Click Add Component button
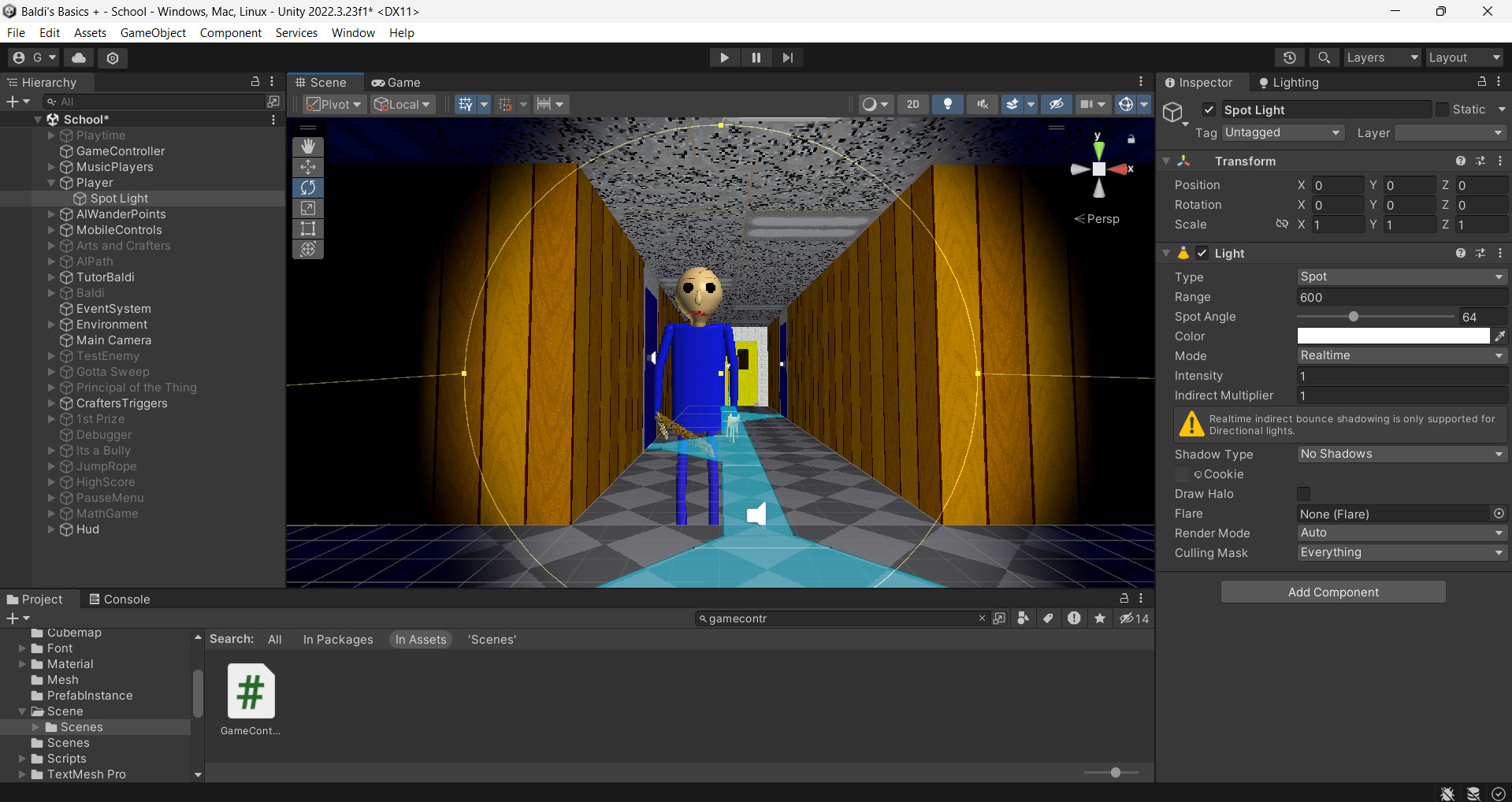Viewport: 1512px width, 802px height. pos(1333,592)
